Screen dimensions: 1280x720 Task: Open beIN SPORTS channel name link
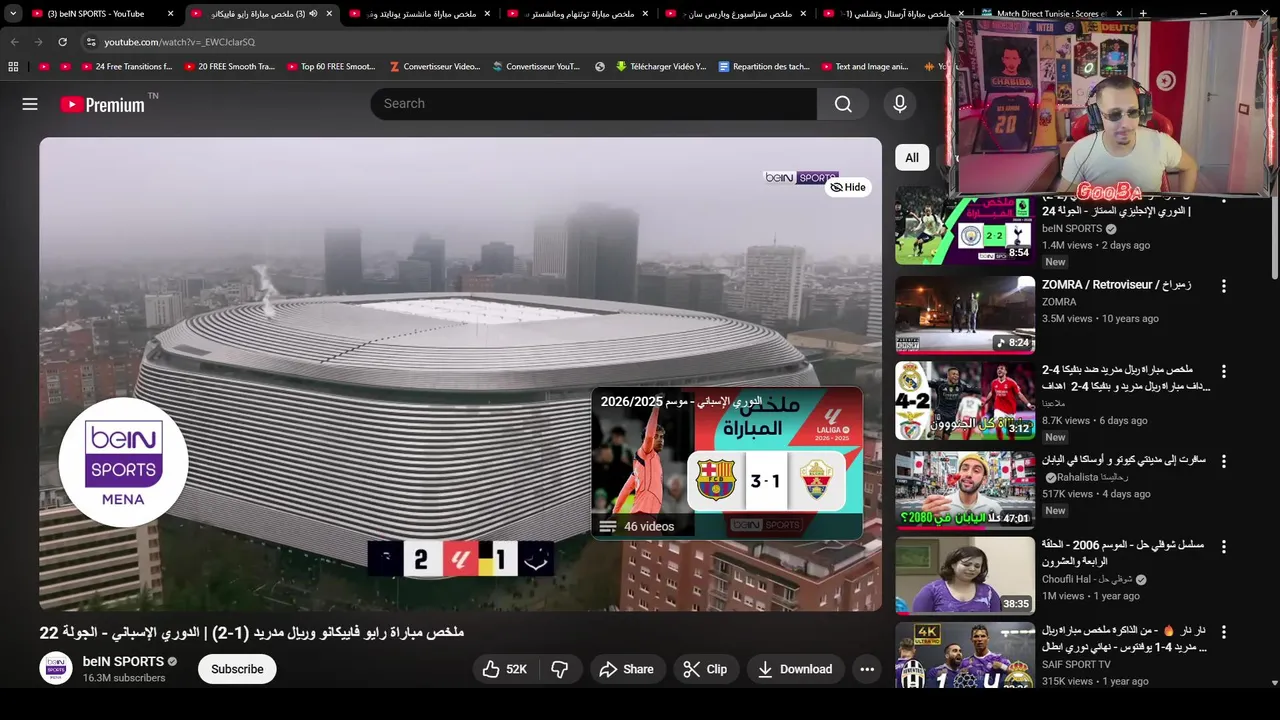pyautogui.click(x=123, y=661)
